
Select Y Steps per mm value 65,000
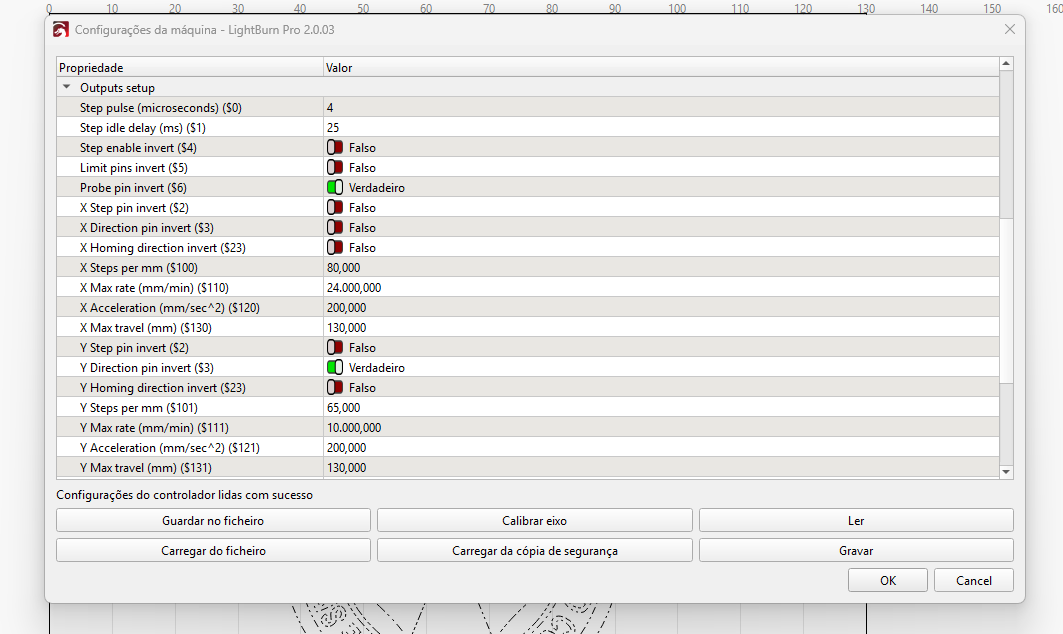(344, 408)
